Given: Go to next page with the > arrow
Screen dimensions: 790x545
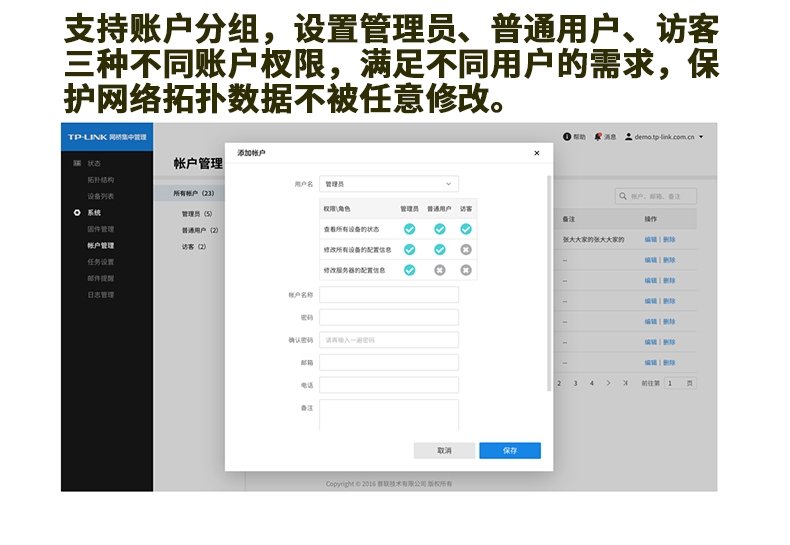Looking at the screenshot, I should [608, 383].
